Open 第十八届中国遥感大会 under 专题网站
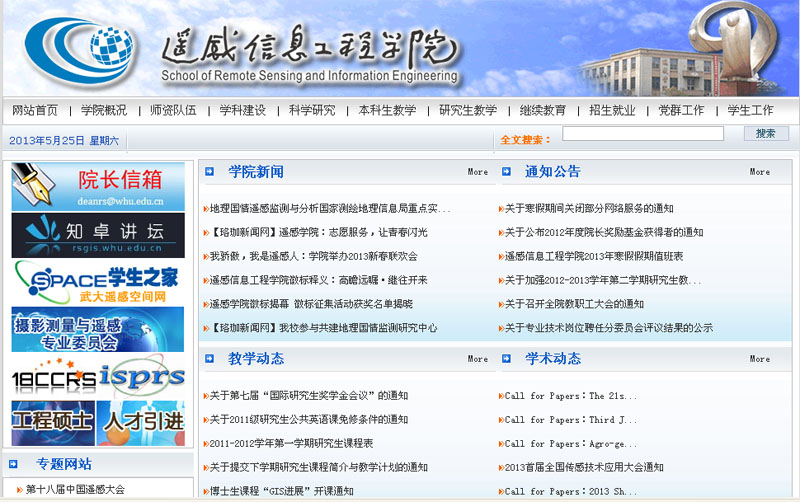The width and height of the screenshot is (800, 502). click(75, 490)
